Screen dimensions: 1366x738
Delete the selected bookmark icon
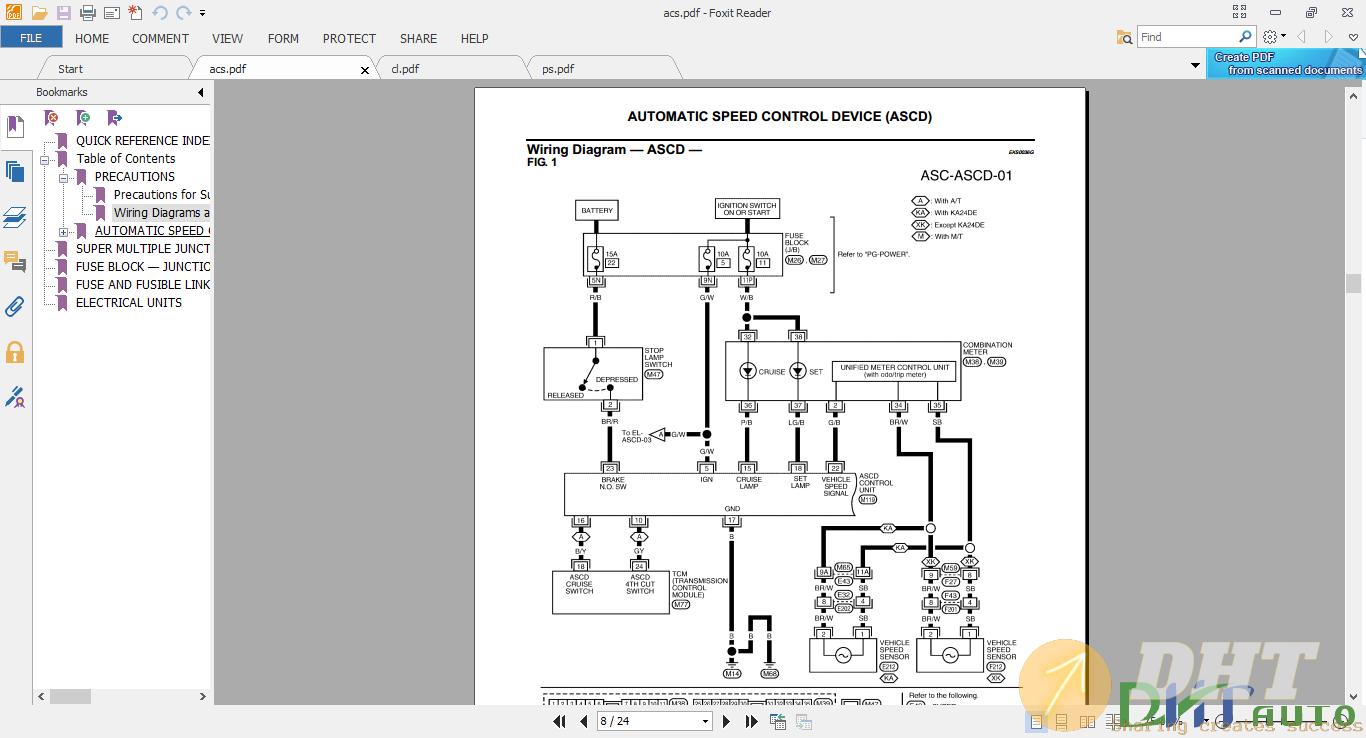click(51, 118)
